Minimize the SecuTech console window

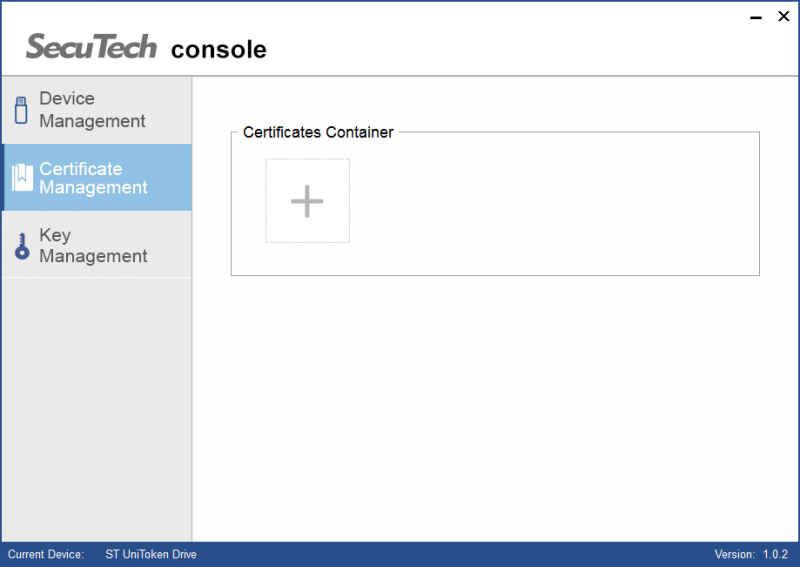tap(756, 17)
